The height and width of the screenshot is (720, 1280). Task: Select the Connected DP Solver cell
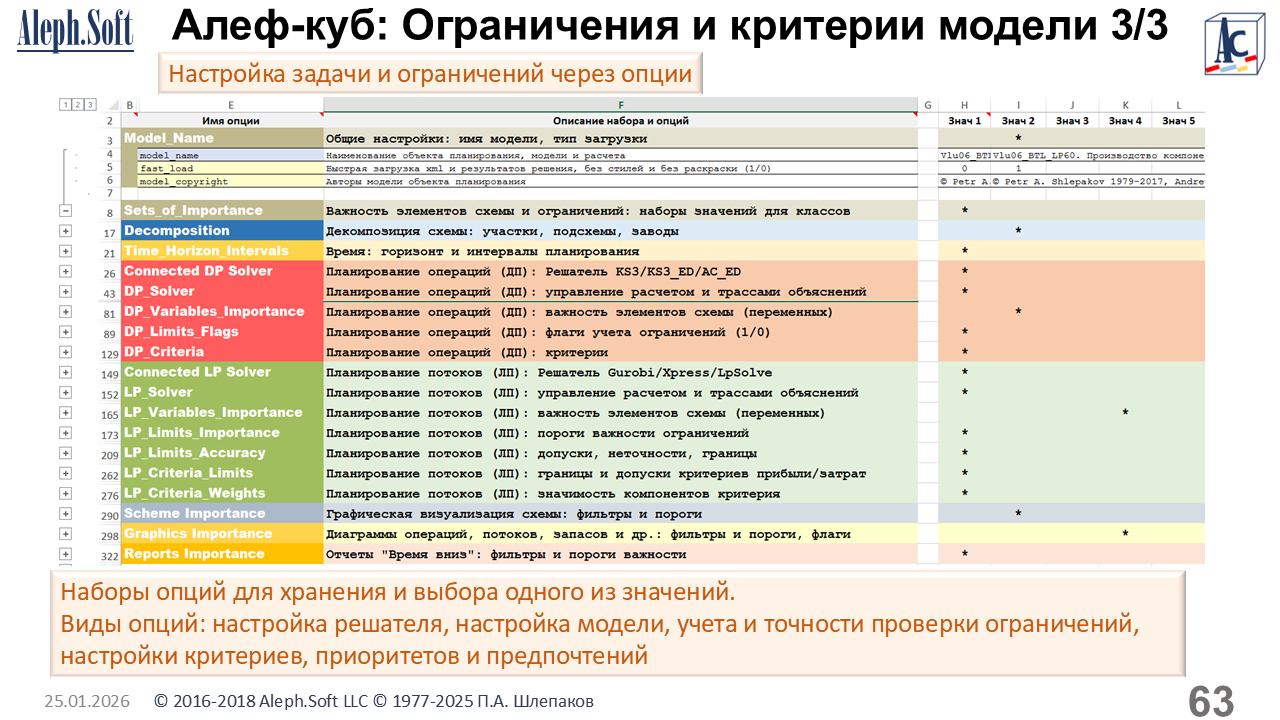click(222, 271)
